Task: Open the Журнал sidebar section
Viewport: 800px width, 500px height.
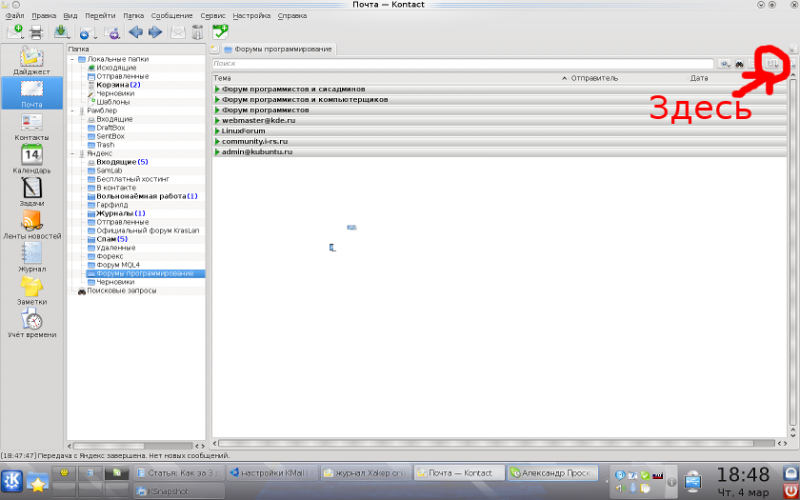Action: (32, 258)
